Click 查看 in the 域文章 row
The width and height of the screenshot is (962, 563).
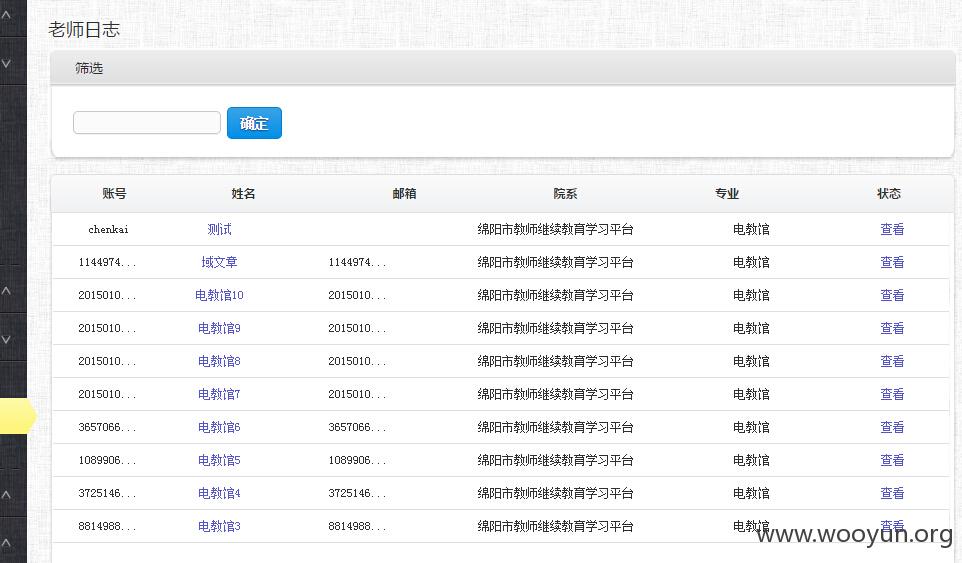892,262
